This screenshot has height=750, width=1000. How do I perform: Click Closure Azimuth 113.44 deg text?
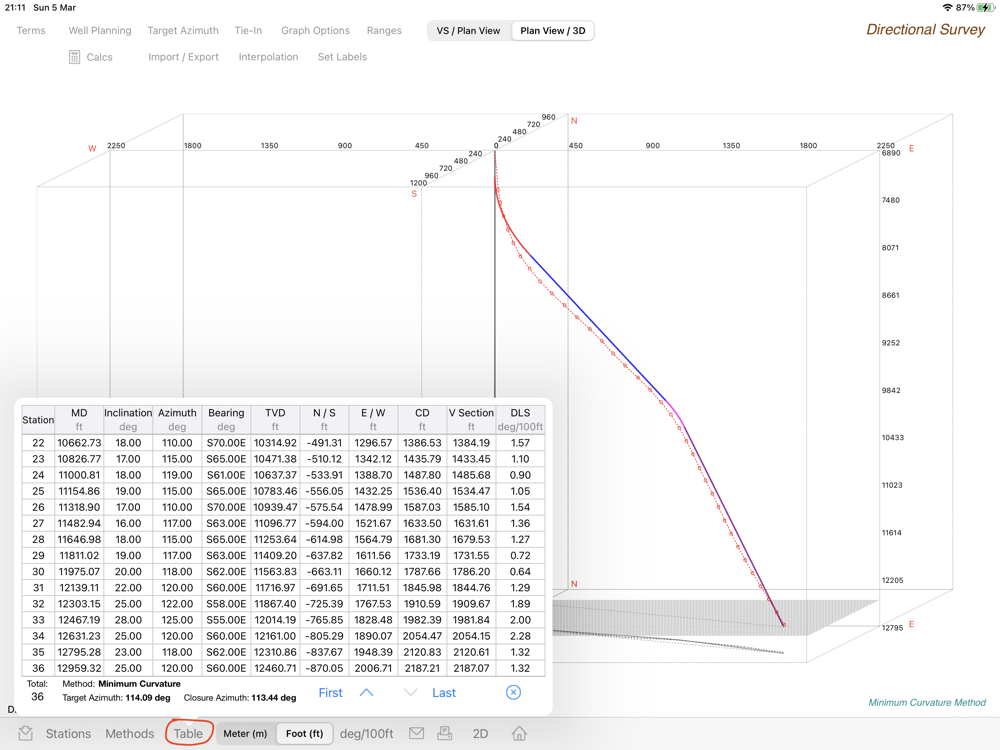click(x=240, y=698)
